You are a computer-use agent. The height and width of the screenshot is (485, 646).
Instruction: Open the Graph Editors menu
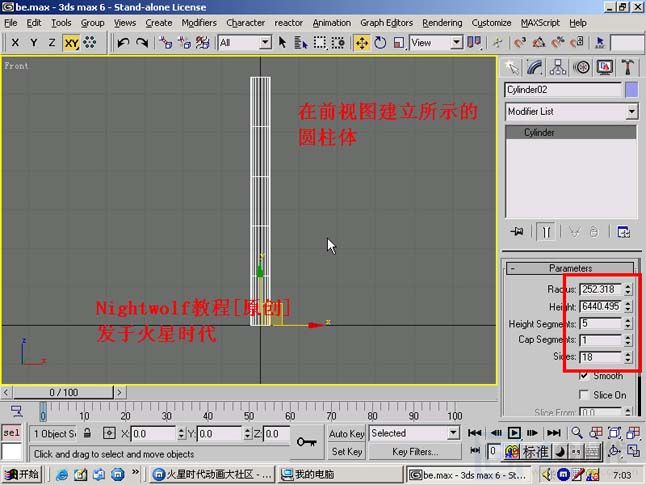(386, 23)
